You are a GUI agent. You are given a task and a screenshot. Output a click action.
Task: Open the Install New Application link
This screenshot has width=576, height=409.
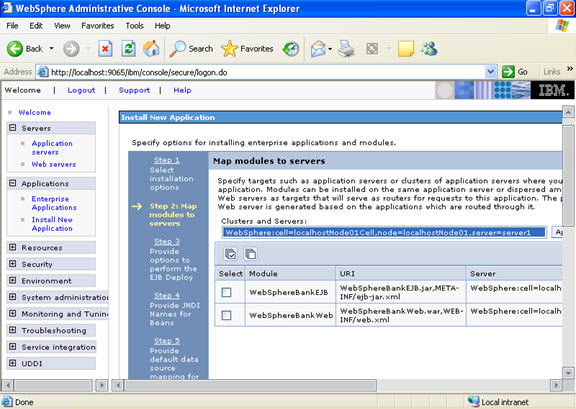pyautogui.click(x=52, y=224)
